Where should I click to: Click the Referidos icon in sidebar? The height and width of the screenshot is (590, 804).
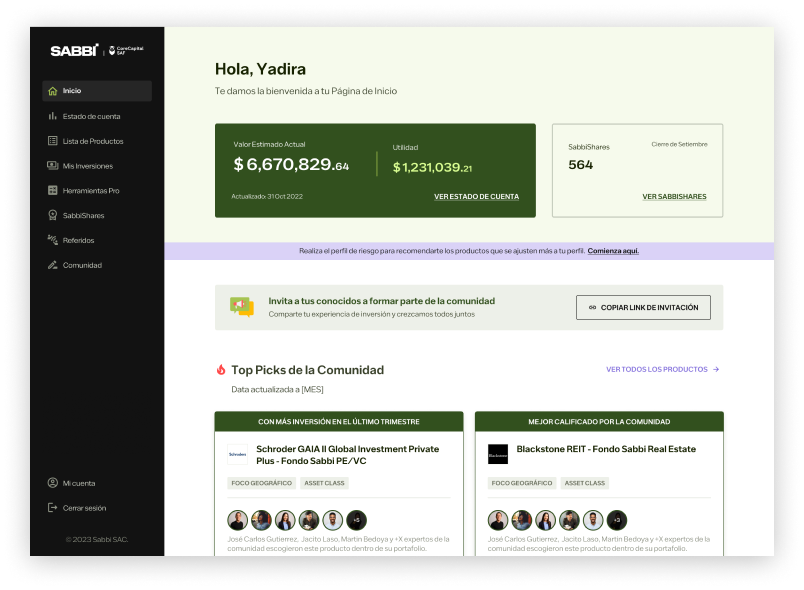tap(52, 240)
